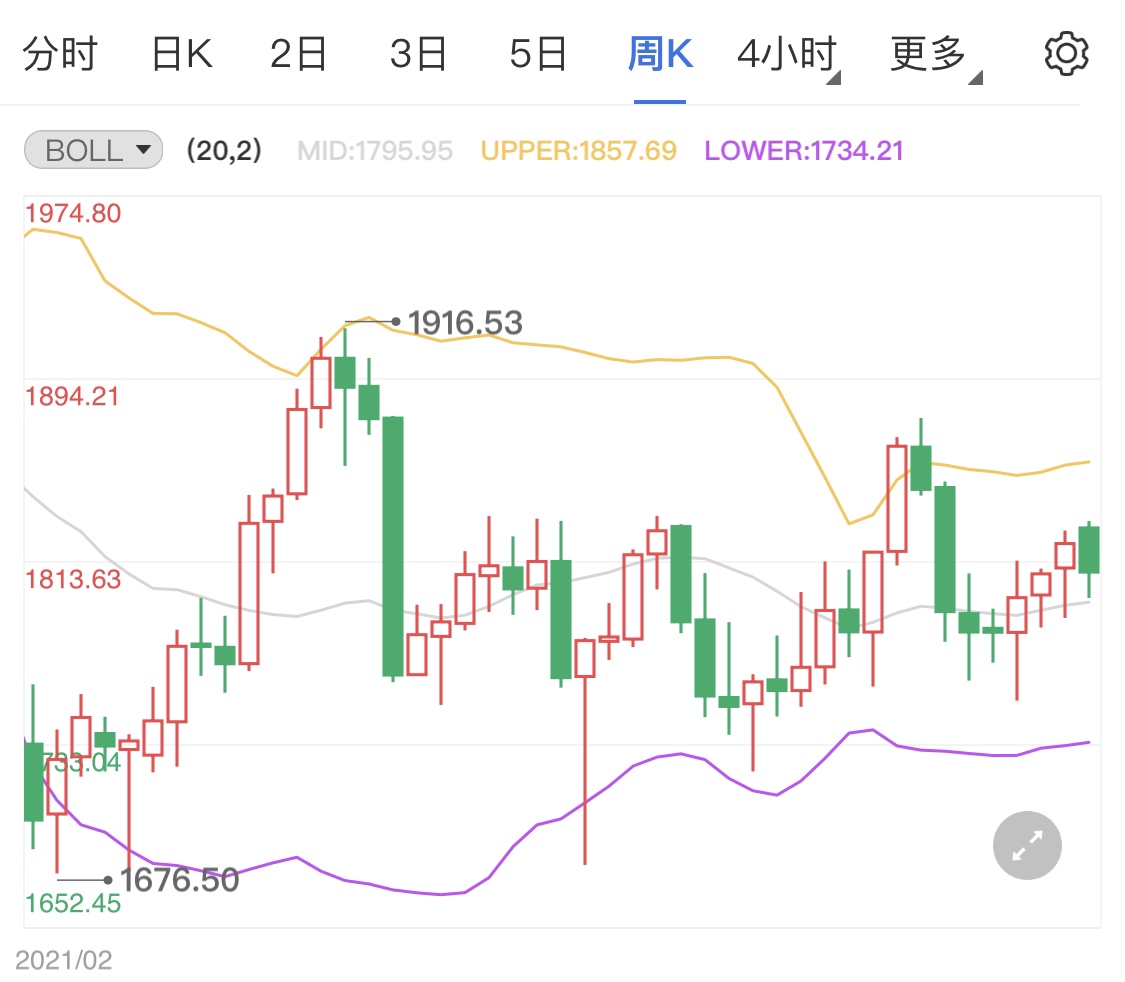Image resolution: width=1125 pixels, height=982 pixels.
Task: Click the 1894.21 axis price label
Action: [72, 396]
